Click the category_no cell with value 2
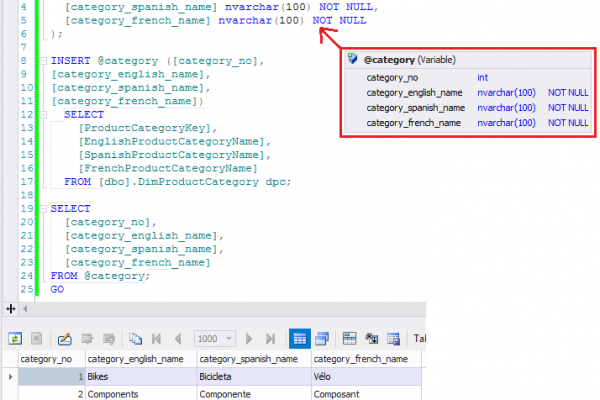The width and height of the screenshot is (600, 400). click(x=52, y=393)
